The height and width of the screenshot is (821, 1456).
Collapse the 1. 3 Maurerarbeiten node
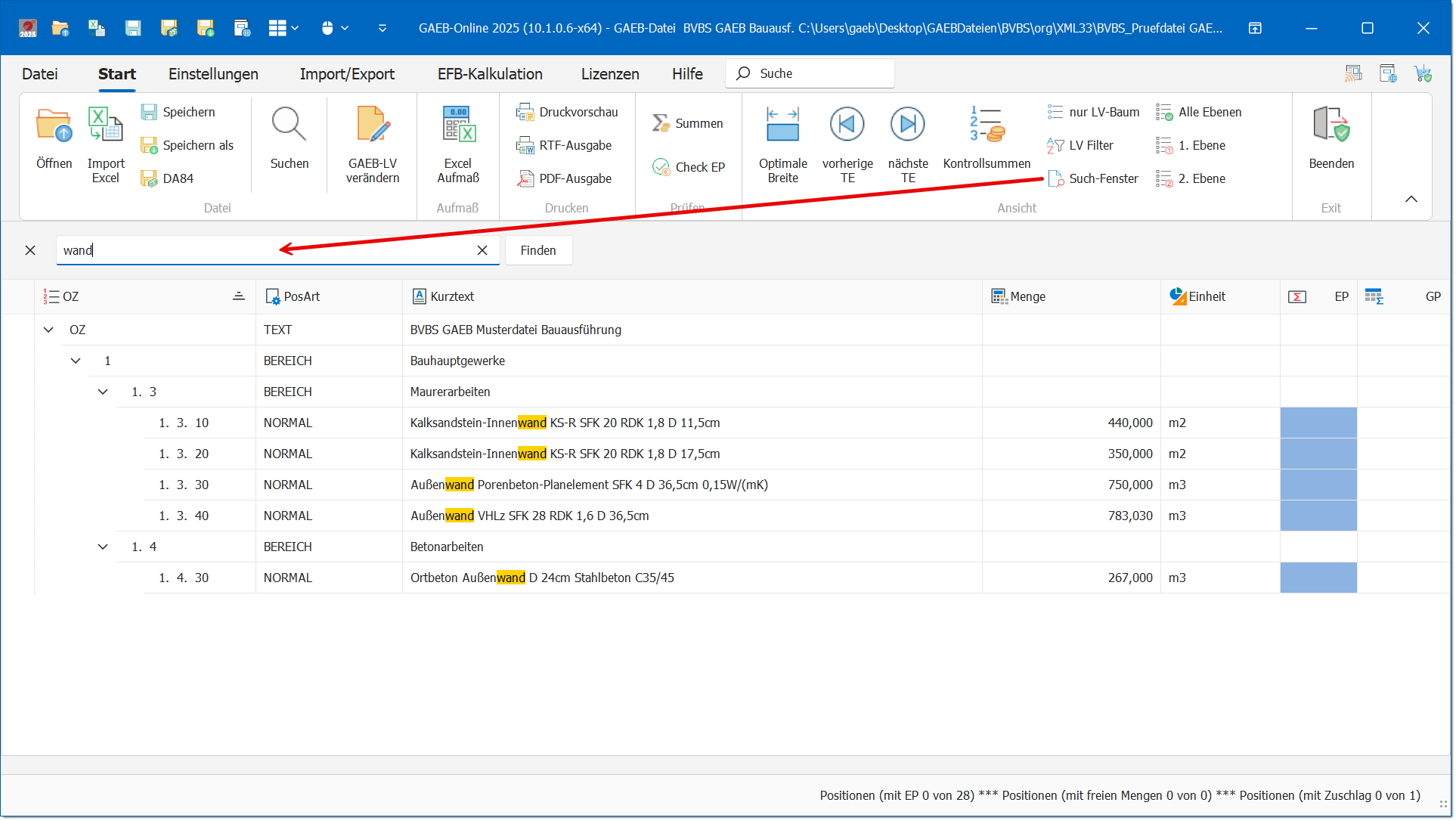tap(103, 392)
